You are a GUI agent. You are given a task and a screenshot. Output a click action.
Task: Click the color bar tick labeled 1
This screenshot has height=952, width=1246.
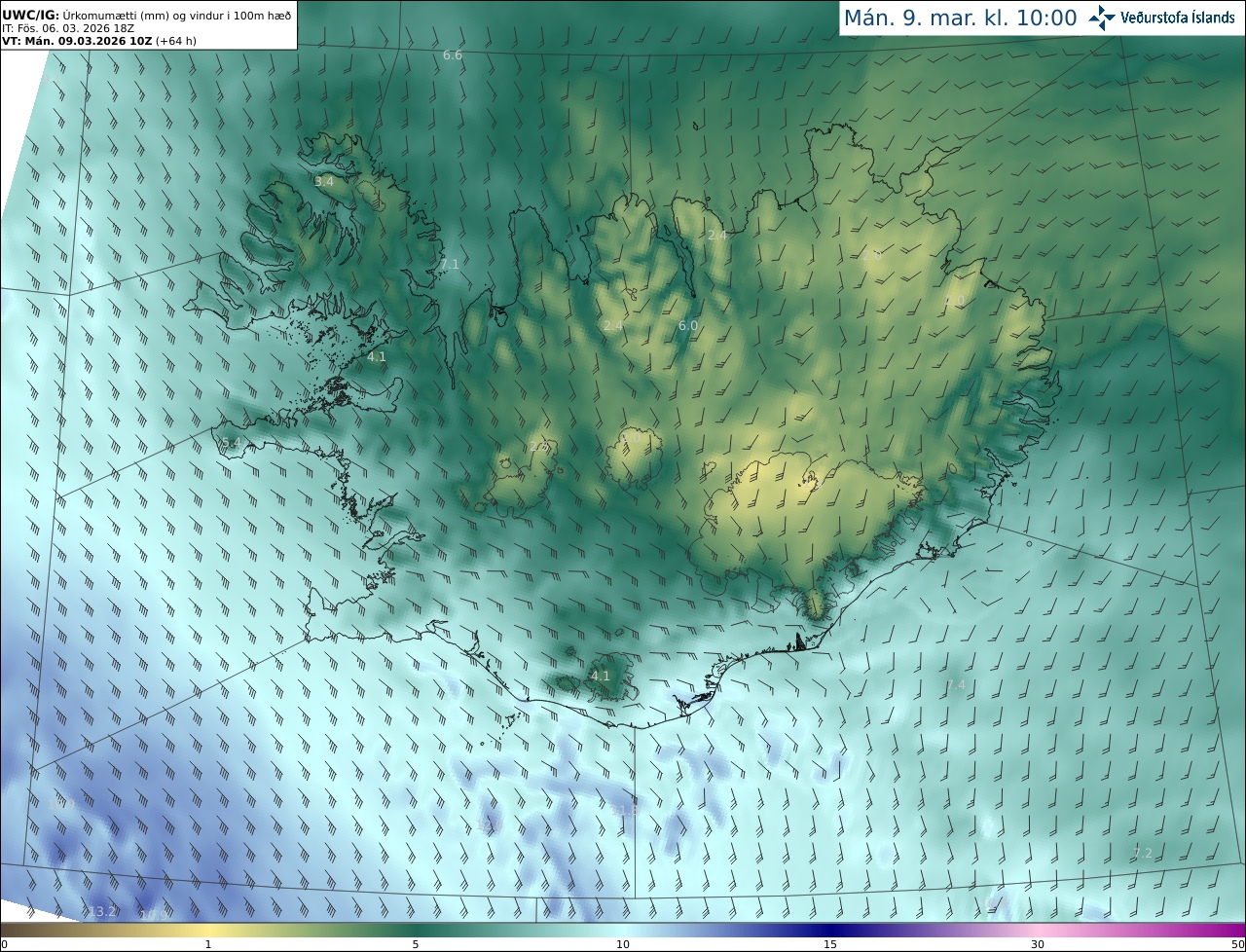208,944
